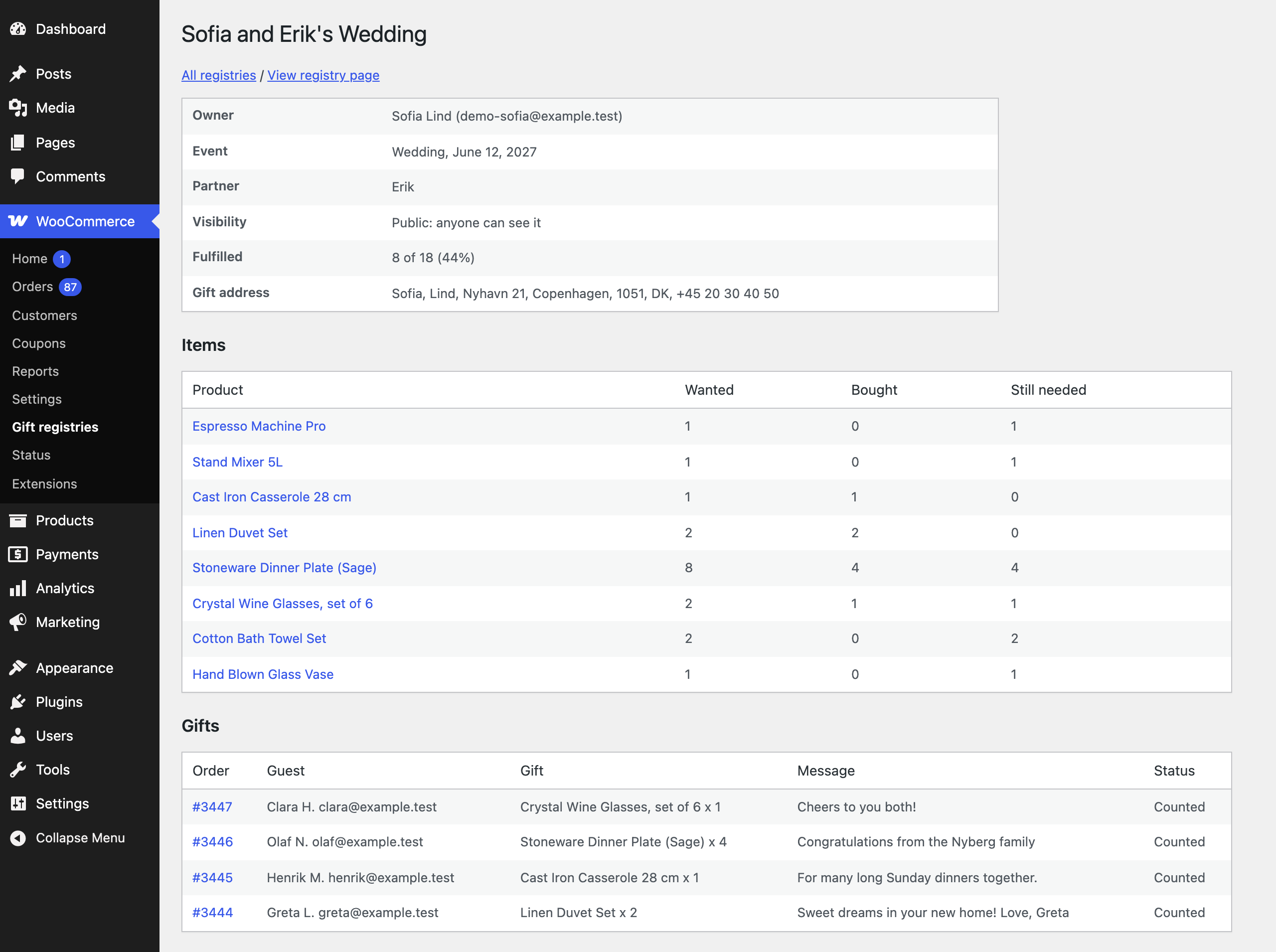Viewport: 1276px width, 952px height.
Task: Click the WooCommerce logo icon
Action: 18,221
